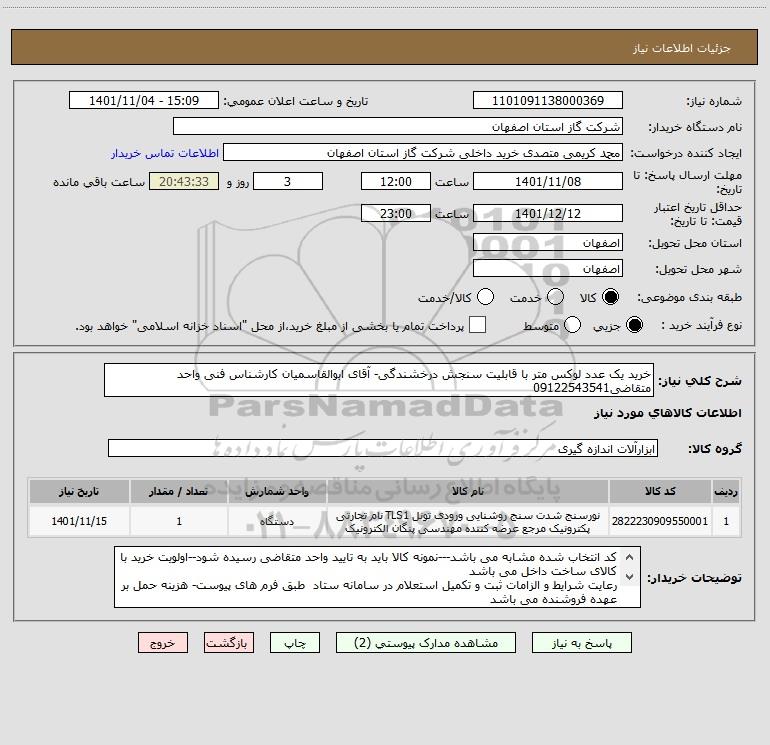Click the need date cell 1401/11/15

pyautogui.click(x=79, y=521)
